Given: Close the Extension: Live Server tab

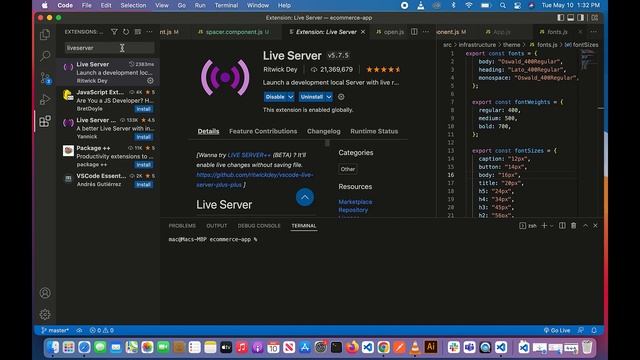Looking at the screenshot, I should point(363,32).
